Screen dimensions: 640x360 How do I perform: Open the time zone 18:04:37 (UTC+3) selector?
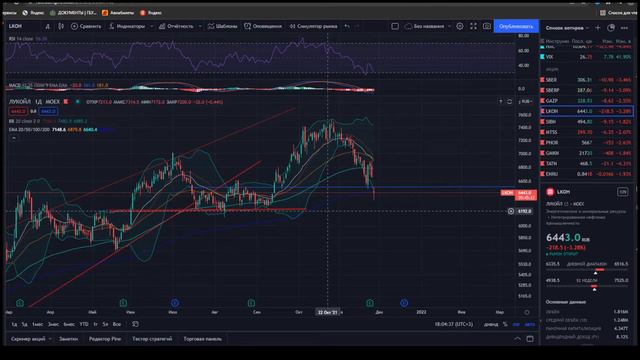pyautogui.click(x=453, y=324)
